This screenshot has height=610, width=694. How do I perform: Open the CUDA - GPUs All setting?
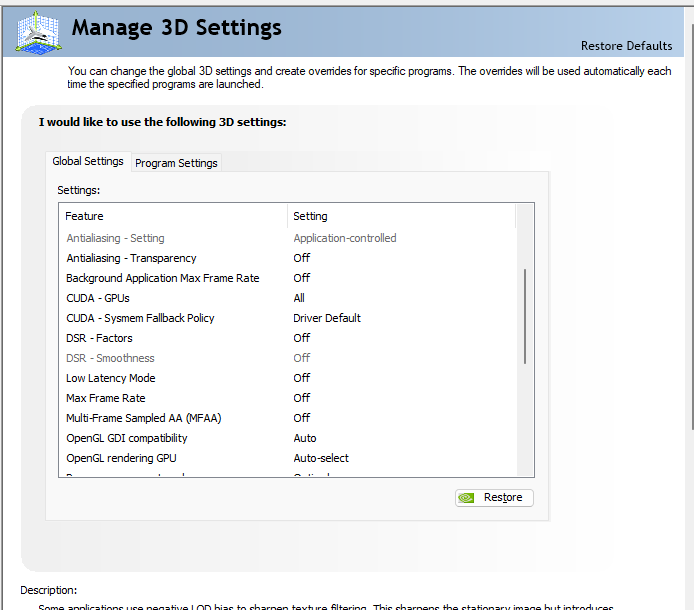[299, 298]
